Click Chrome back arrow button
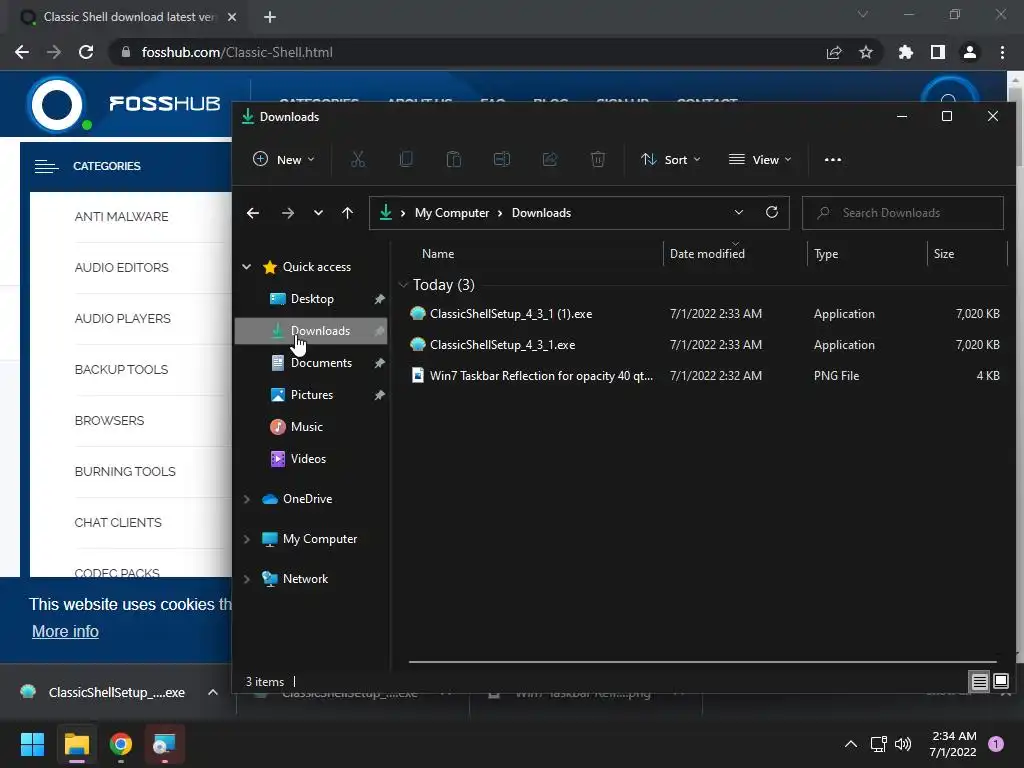This screenshot has height=768, width=1024. click(x=22, y=52)
